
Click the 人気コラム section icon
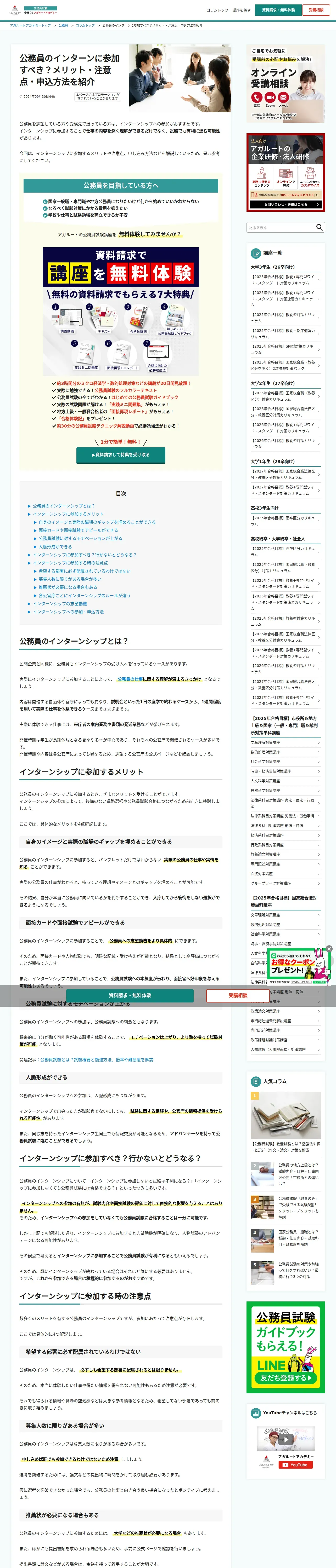pyautogui.click(x=256, y=1081)
